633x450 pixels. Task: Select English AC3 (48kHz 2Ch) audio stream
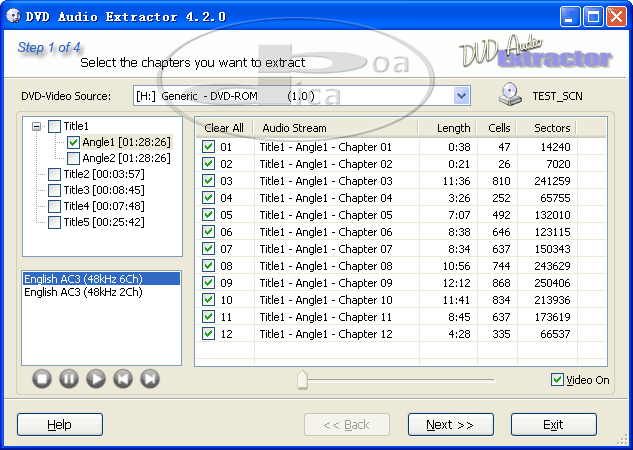(83, 293)
